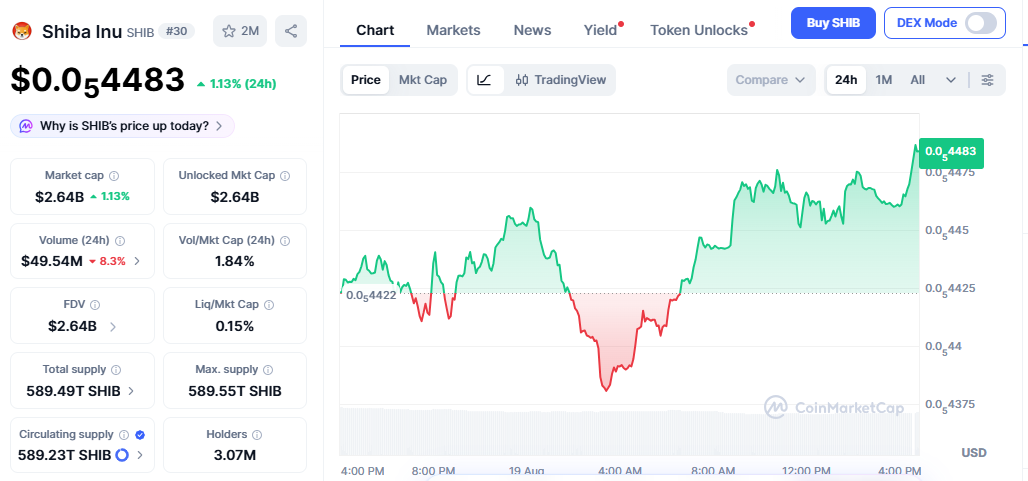Click the AI icon beside 'Why is SHIB's price up'

click(26, 126)
